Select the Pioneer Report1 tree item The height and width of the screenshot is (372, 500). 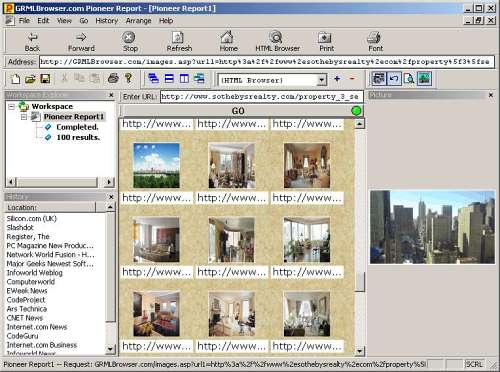[73, 117]
